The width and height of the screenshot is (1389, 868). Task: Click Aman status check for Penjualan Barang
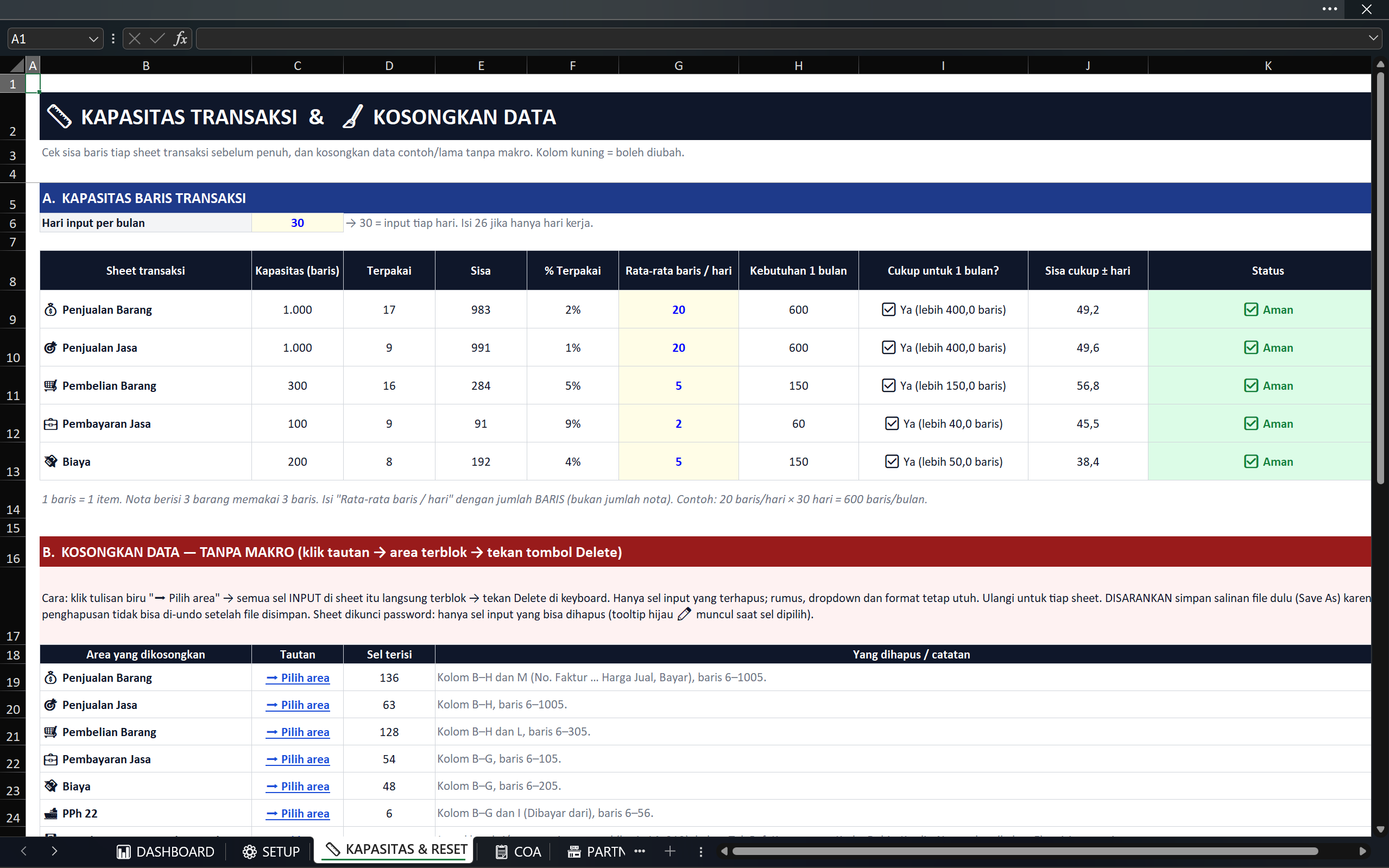[x=1251, y=309]
